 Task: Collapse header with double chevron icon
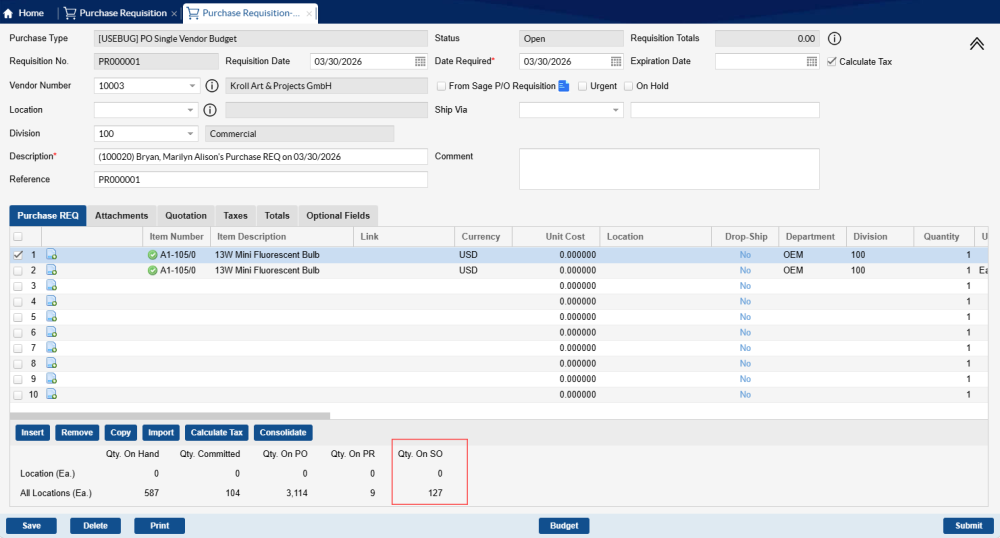(x=977, y=44)
